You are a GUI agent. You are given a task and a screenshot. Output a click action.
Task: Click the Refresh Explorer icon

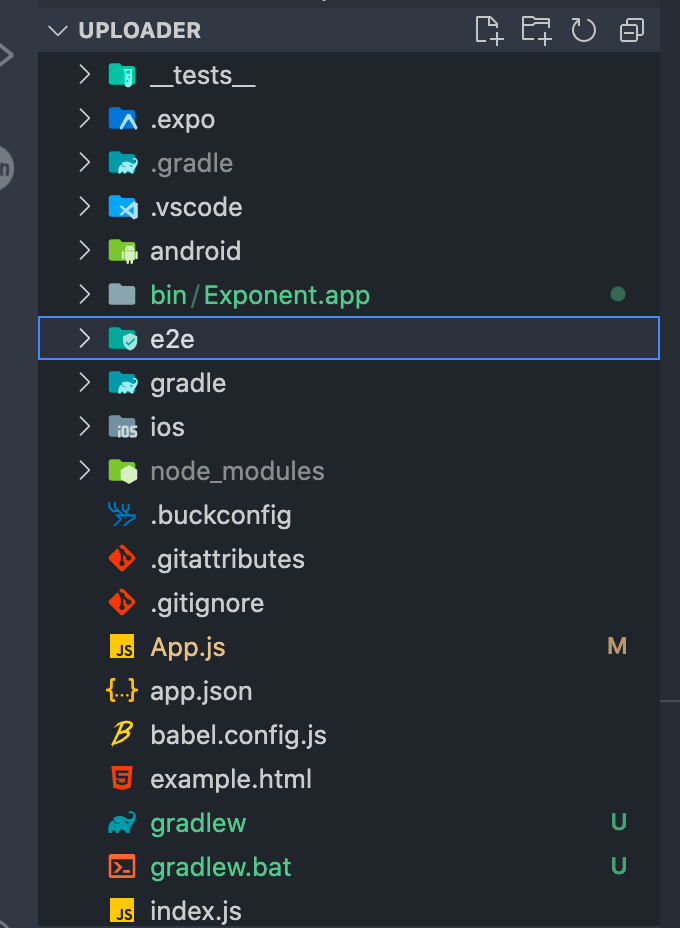coord(584,30)
